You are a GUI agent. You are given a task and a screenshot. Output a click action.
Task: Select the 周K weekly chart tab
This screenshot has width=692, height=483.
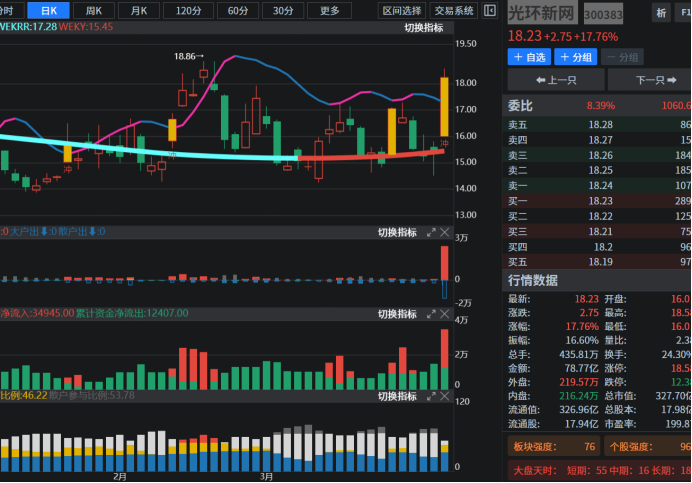(93, 11)
